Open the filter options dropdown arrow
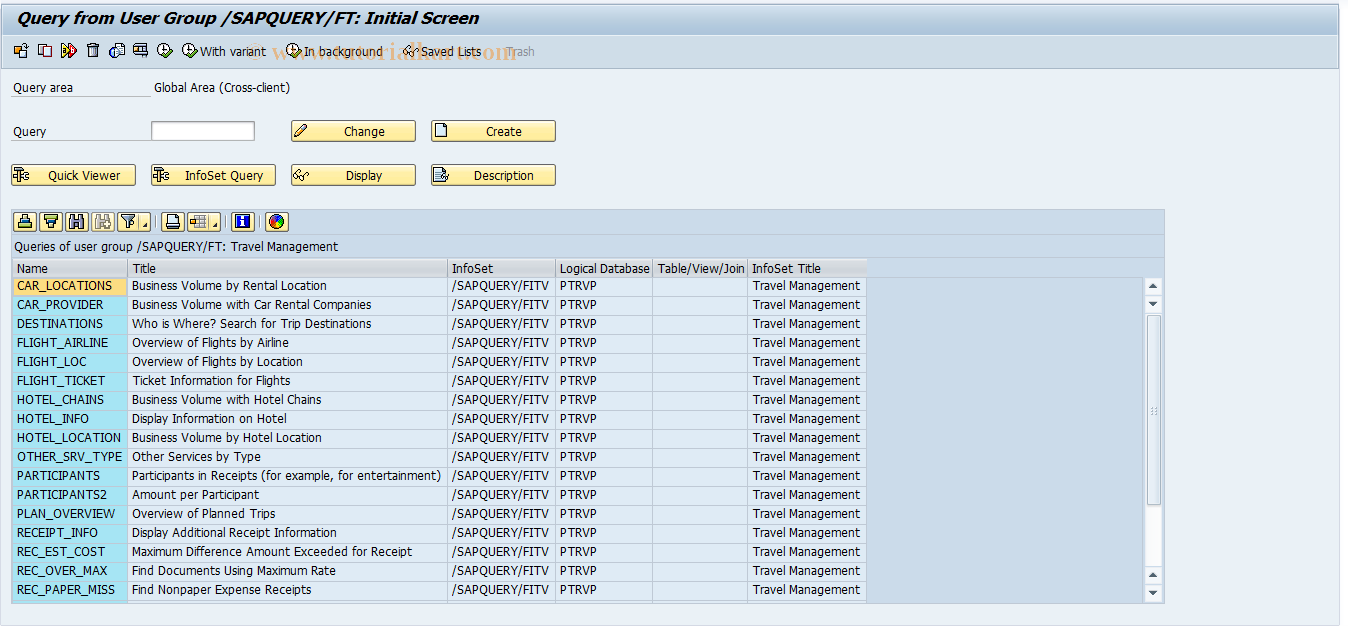This screenshot has height=626, width=1348. coord(146,222)
